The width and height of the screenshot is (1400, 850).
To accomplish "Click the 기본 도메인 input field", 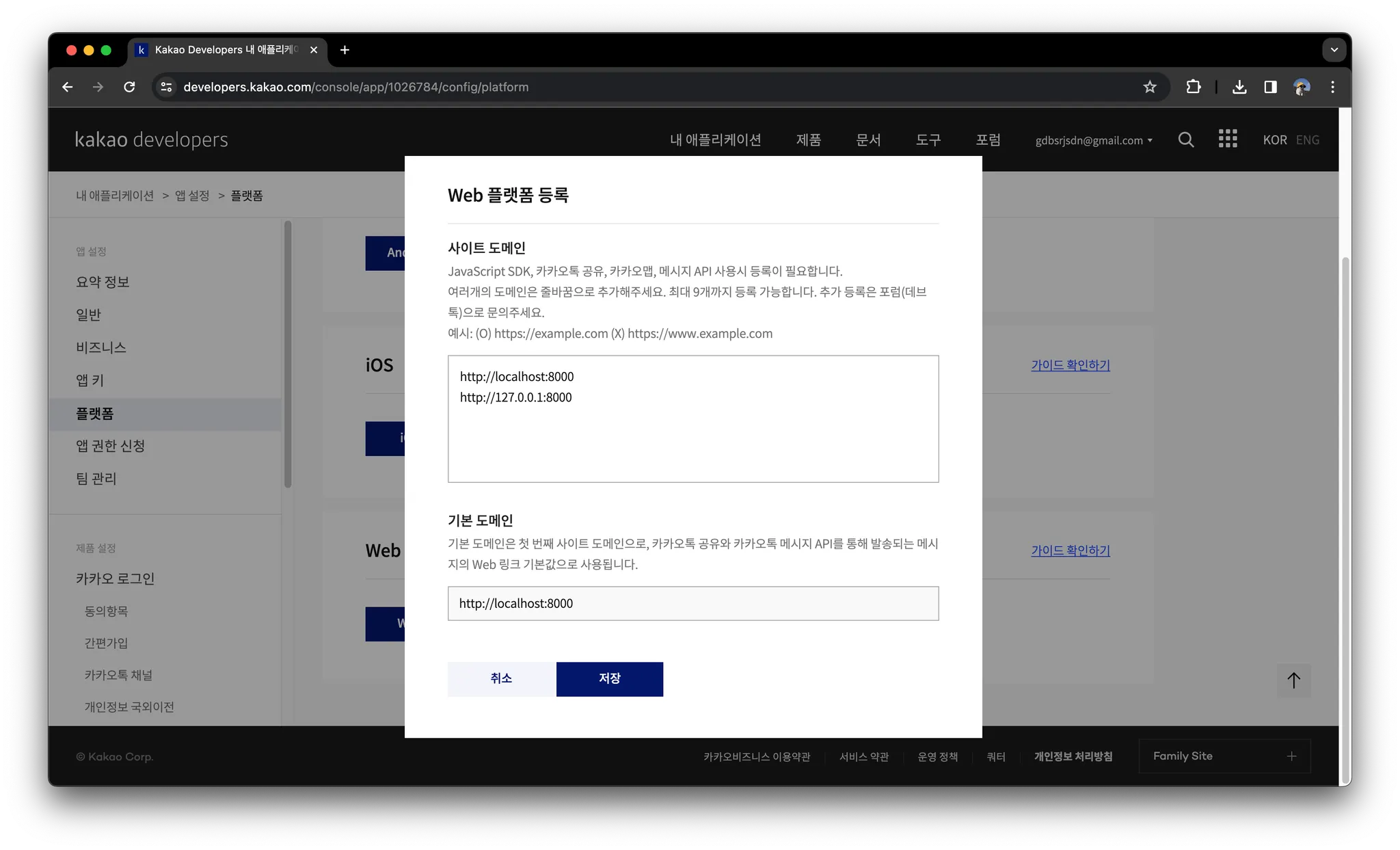I will (692, 603).
